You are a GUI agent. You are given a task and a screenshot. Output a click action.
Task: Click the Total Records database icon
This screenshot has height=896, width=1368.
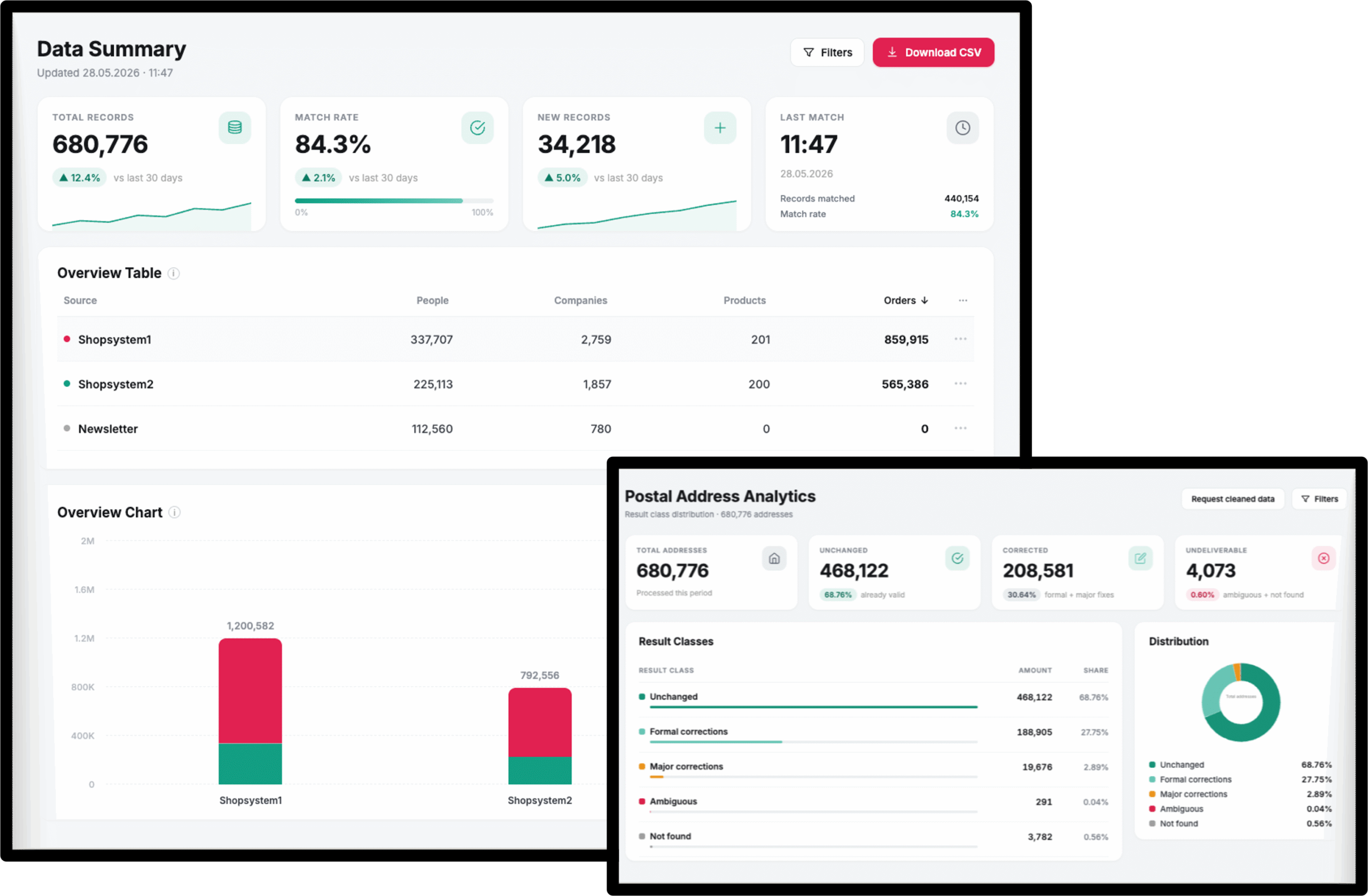click(235, 128)
